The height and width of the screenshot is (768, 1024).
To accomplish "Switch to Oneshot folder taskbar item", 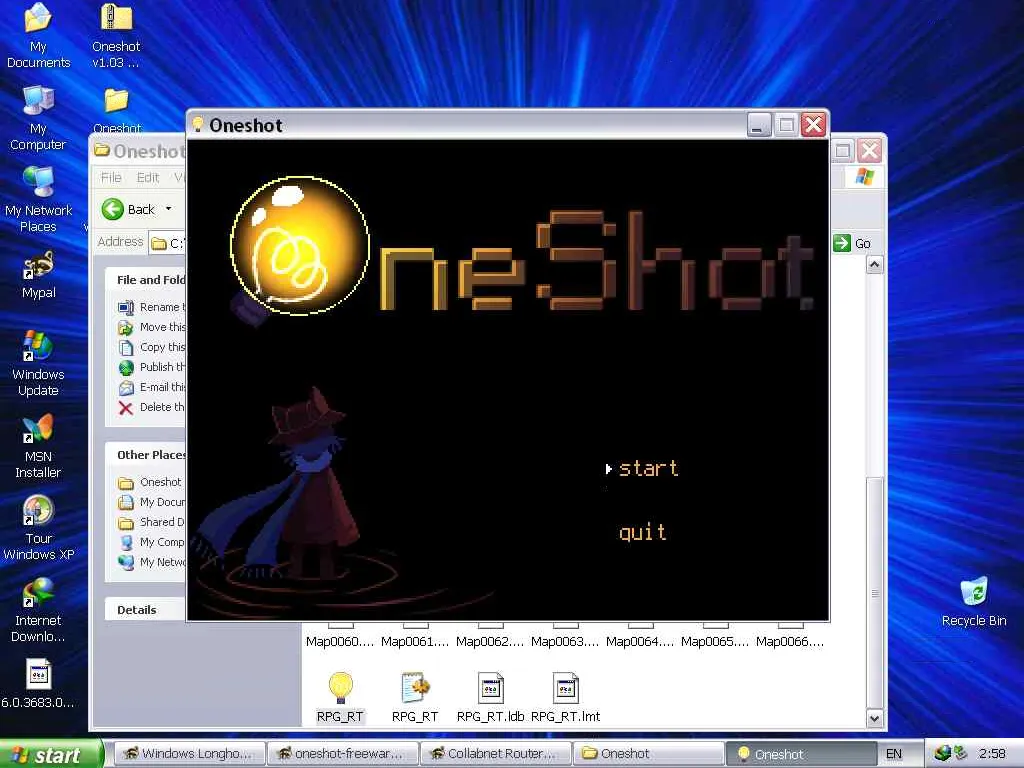I will pyautogui.click(x=648, y=754).
